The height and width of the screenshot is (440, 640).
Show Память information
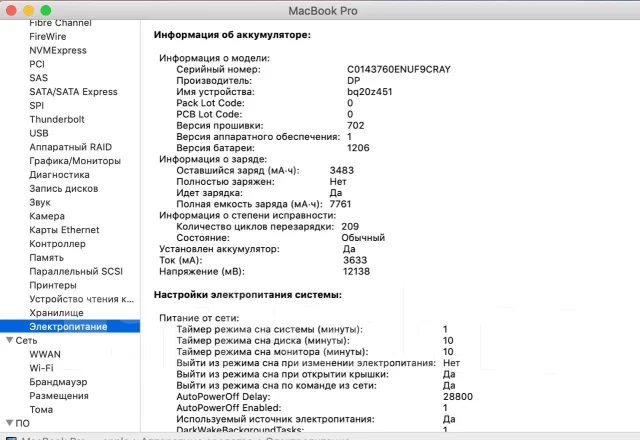pyautogui.click(x=47, y=258)
